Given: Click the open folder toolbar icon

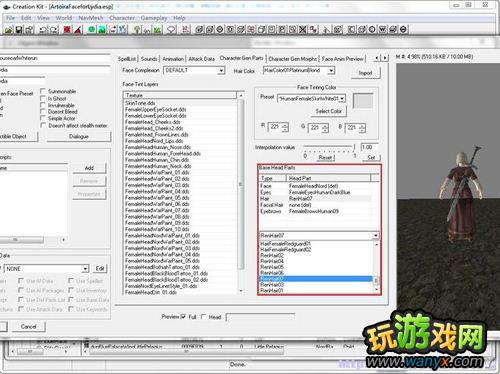Looking at the screenshot, I should pyautogui.click(x=9, y=30).
